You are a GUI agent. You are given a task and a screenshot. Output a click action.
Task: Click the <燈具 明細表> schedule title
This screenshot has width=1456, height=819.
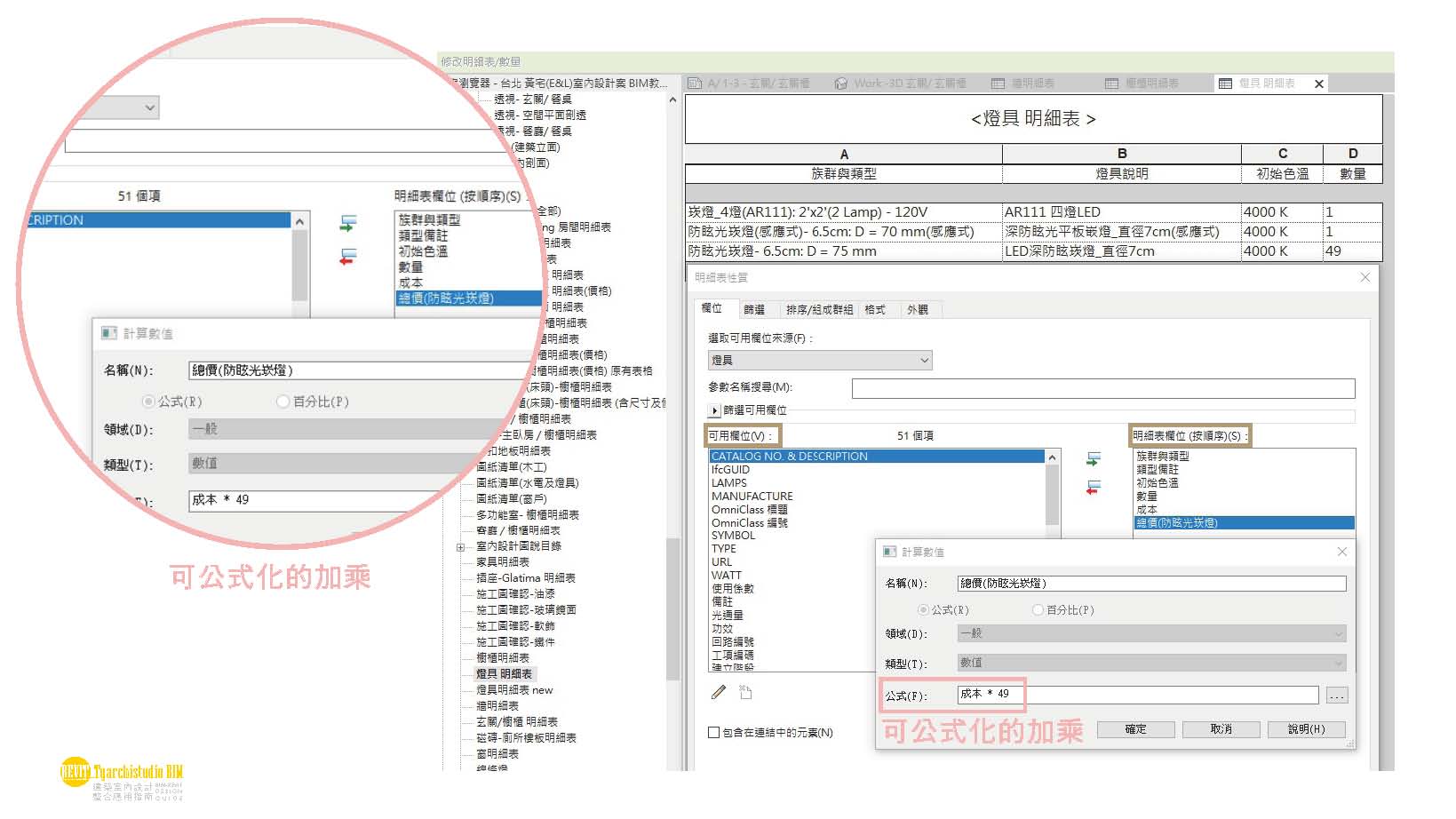[1033, 119]
